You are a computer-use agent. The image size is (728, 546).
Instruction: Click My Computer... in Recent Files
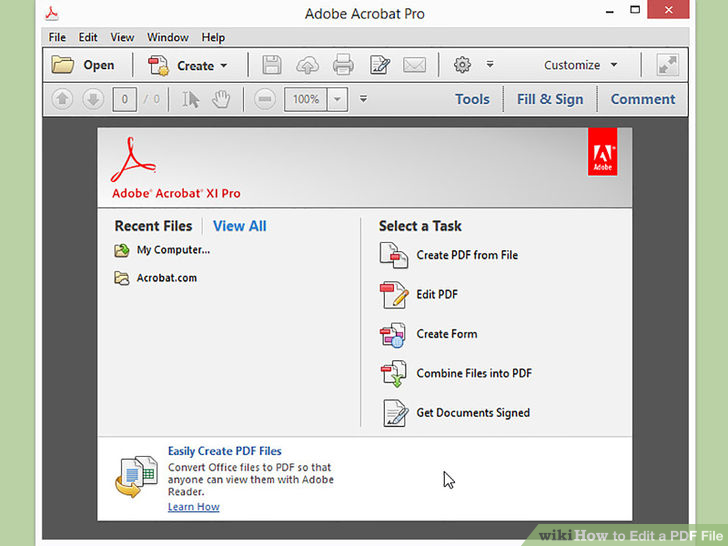[173, 250]
